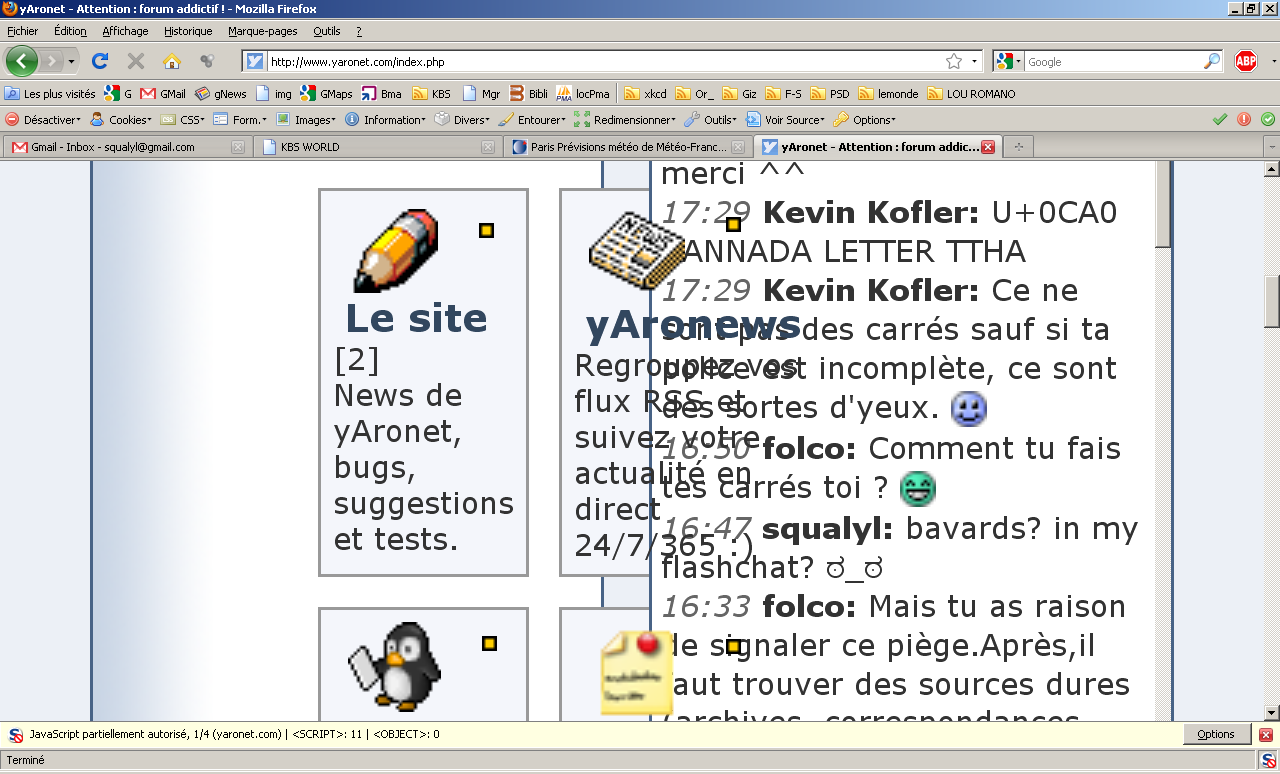Click the Adblock Plus ABP icon
Viewport: 1280px width, 774px height.
(x=1245, y=61)
